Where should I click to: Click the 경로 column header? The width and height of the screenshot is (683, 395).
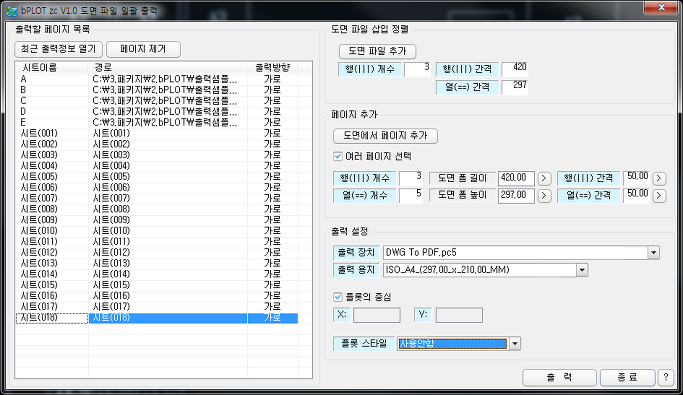(168, 68)
